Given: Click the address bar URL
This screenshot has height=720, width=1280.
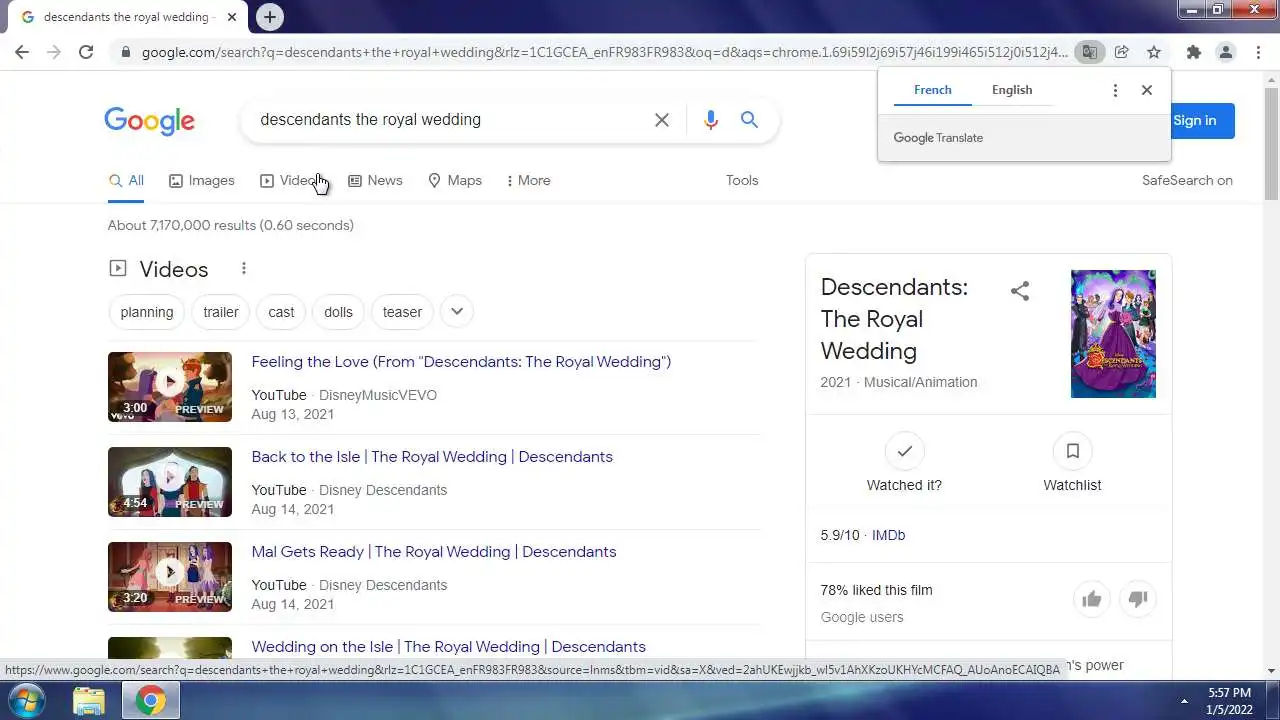Looking at the screenshot, I should [604, 52].
